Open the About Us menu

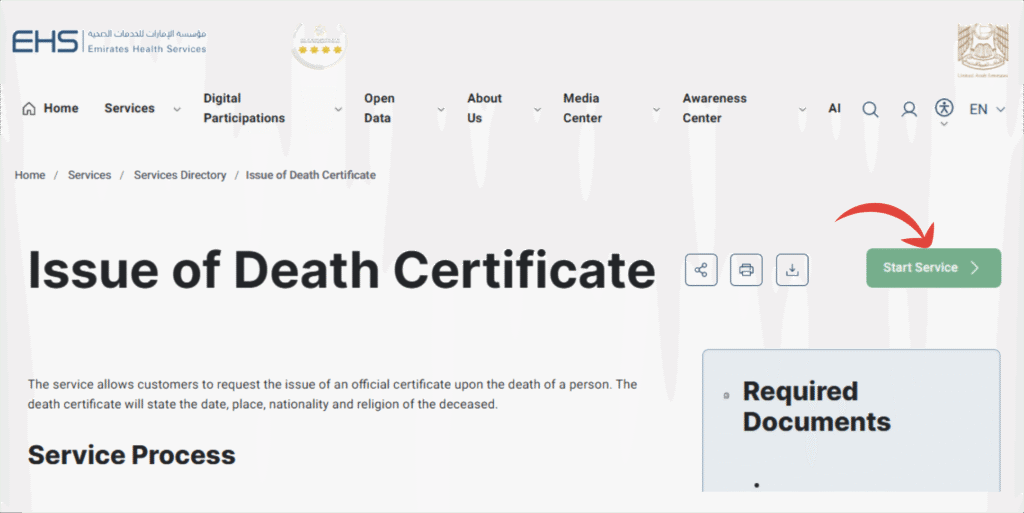(484, 108)
